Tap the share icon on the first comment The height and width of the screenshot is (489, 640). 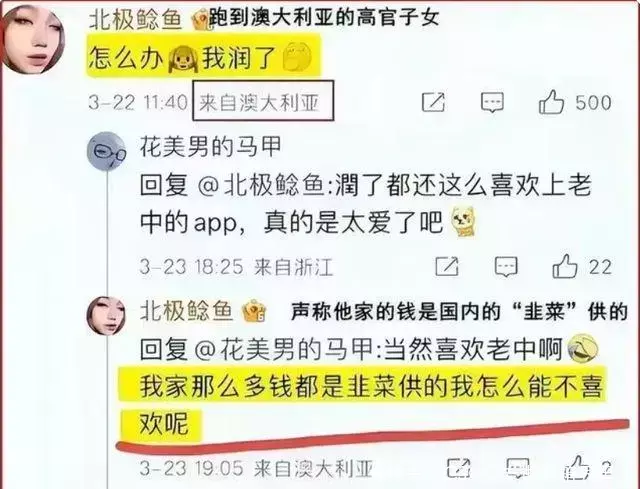click(433, 102)
